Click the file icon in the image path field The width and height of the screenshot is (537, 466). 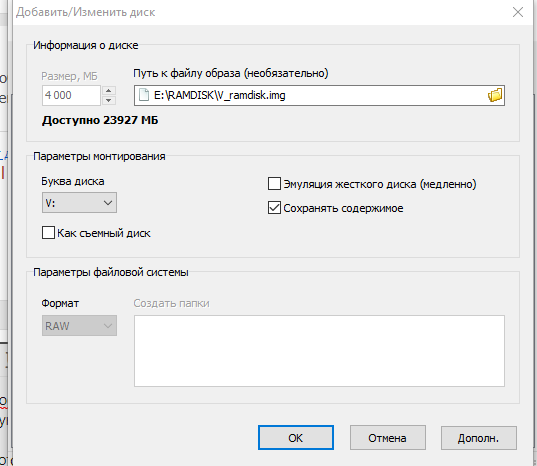coord(144,95)
